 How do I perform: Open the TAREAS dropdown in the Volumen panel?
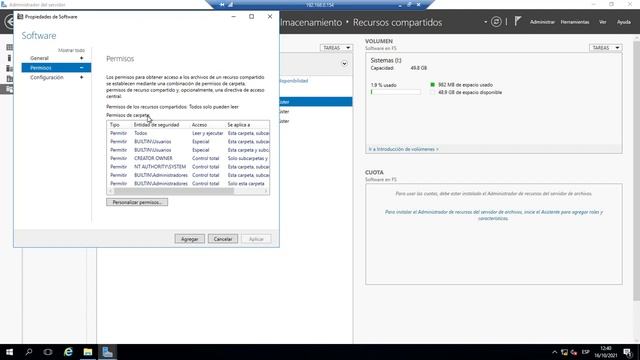pyautogui.click(x=606, y=48)
